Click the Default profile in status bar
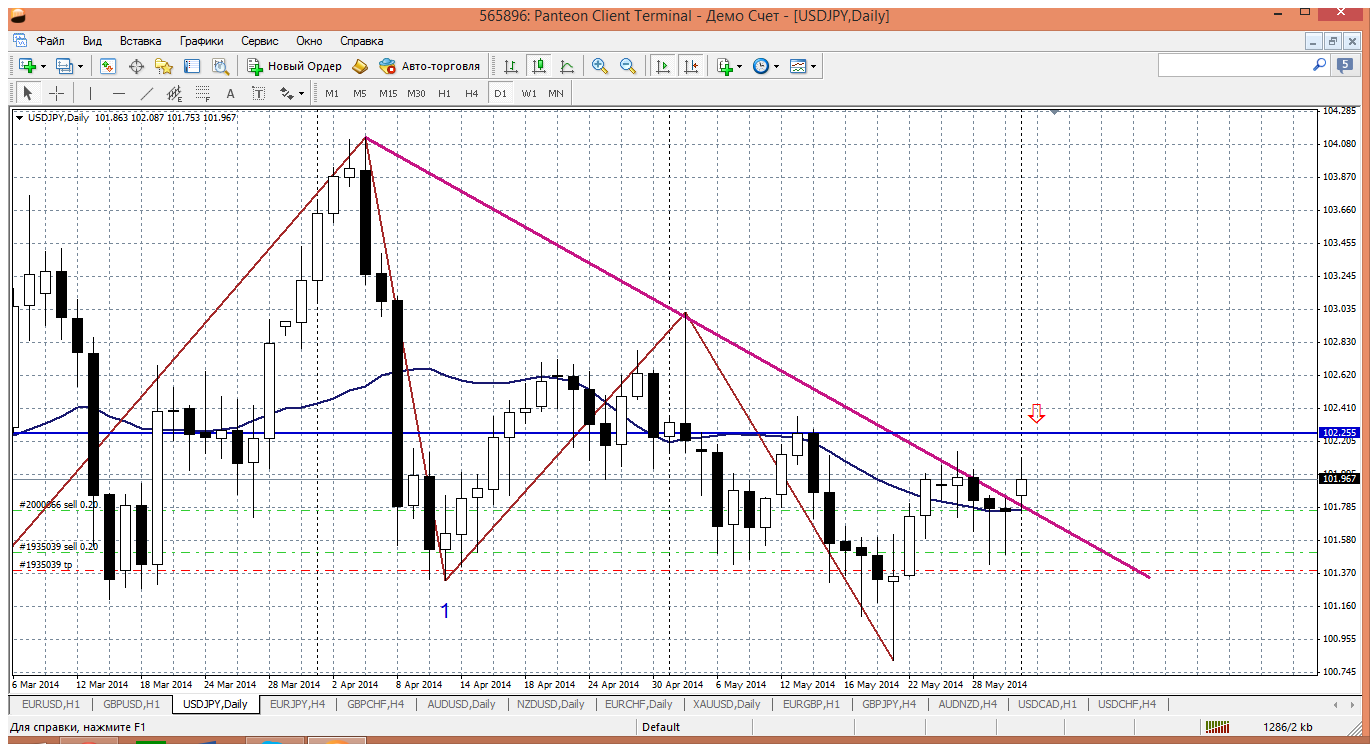The height and width of the screenshot is (744, 1370). pyautogui.click(x=661, y=727)
